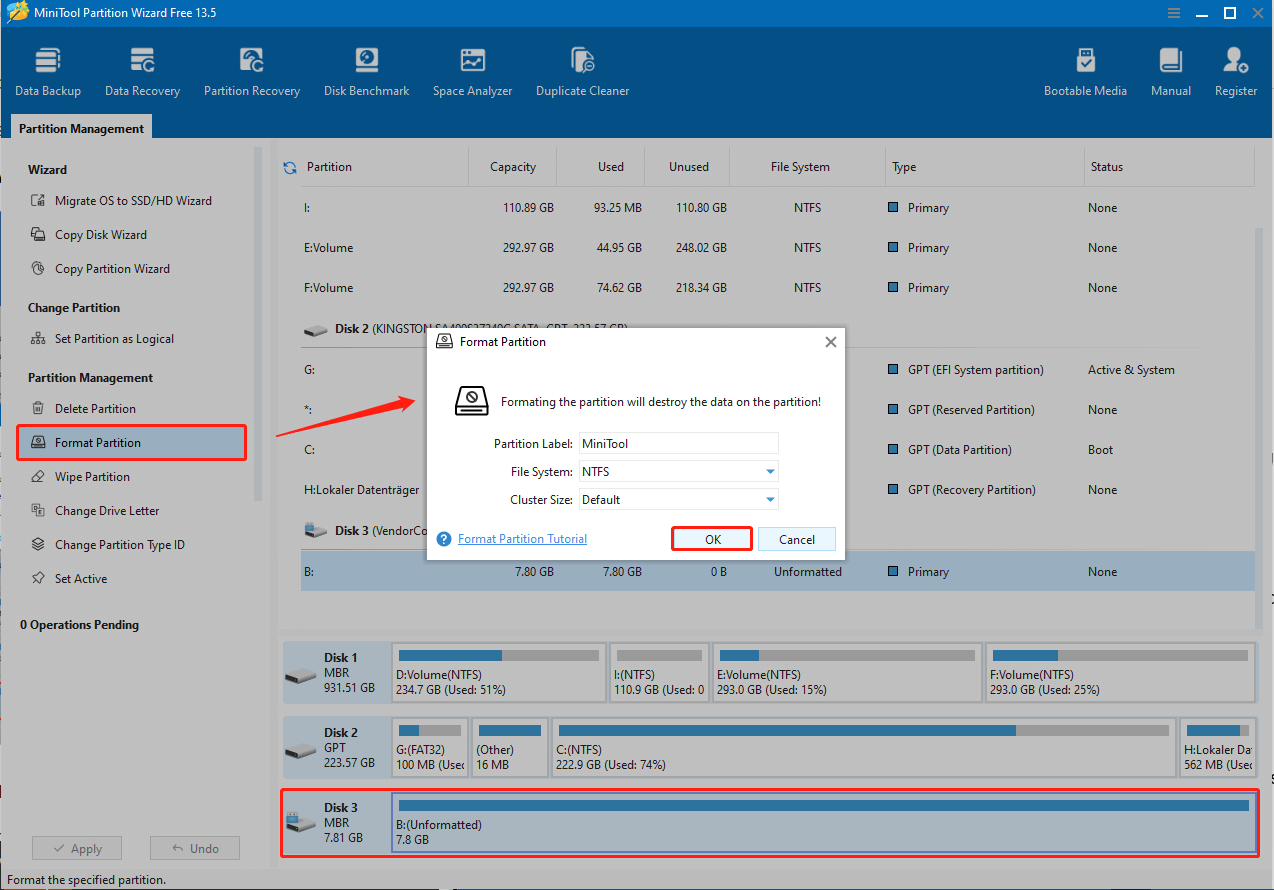Confirm formatting by clicking OK
Screen dimensions: 1274x890
[x=711, y=538]
